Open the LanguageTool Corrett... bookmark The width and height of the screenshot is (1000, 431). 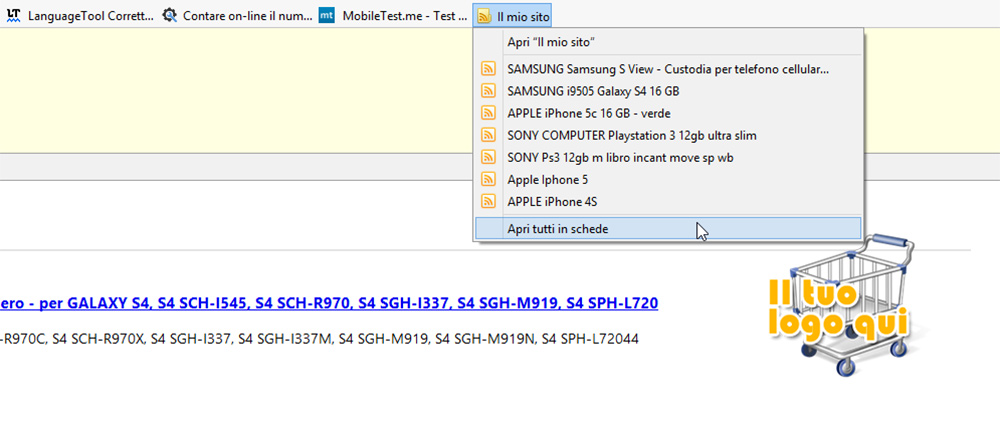[x=80, y=16]
